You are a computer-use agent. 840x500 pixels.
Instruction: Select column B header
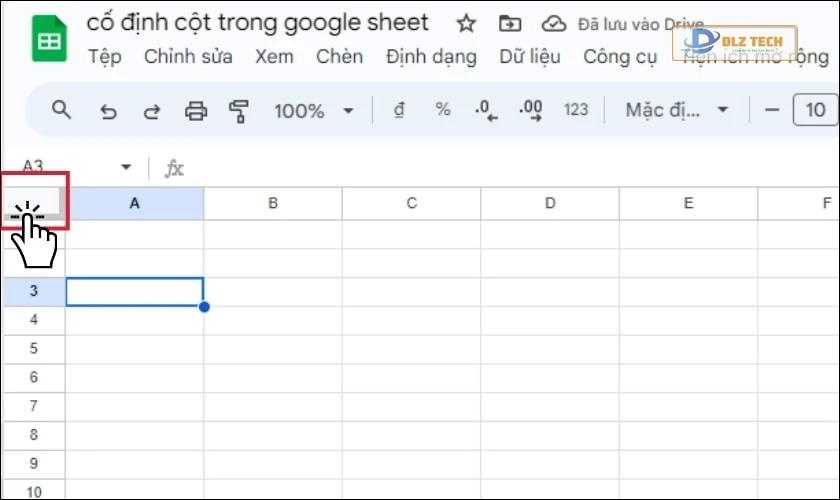273,203
